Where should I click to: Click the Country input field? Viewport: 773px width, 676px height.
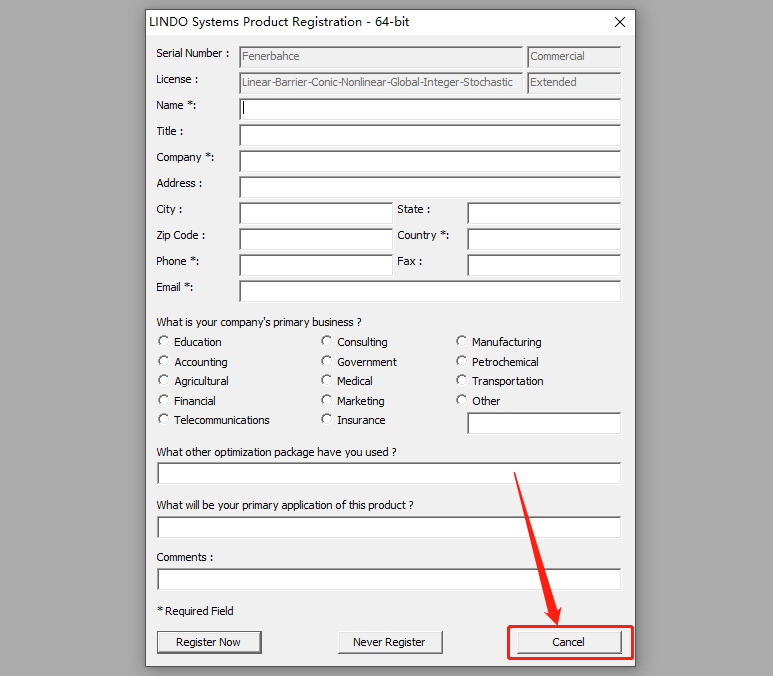pos(544,239)
